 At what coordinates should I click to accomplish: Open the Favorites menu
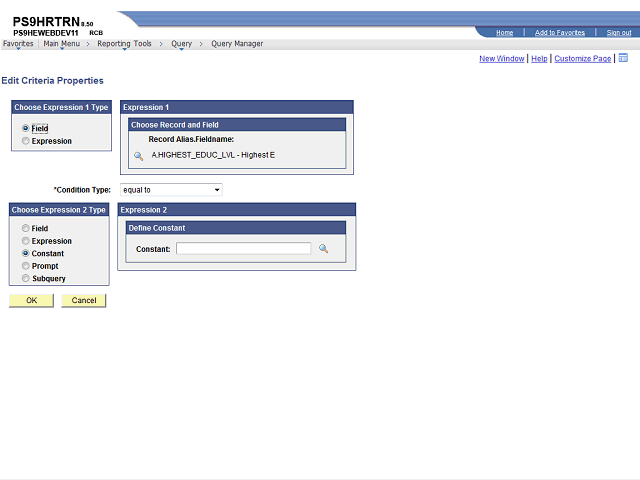(x=18, y=44)
